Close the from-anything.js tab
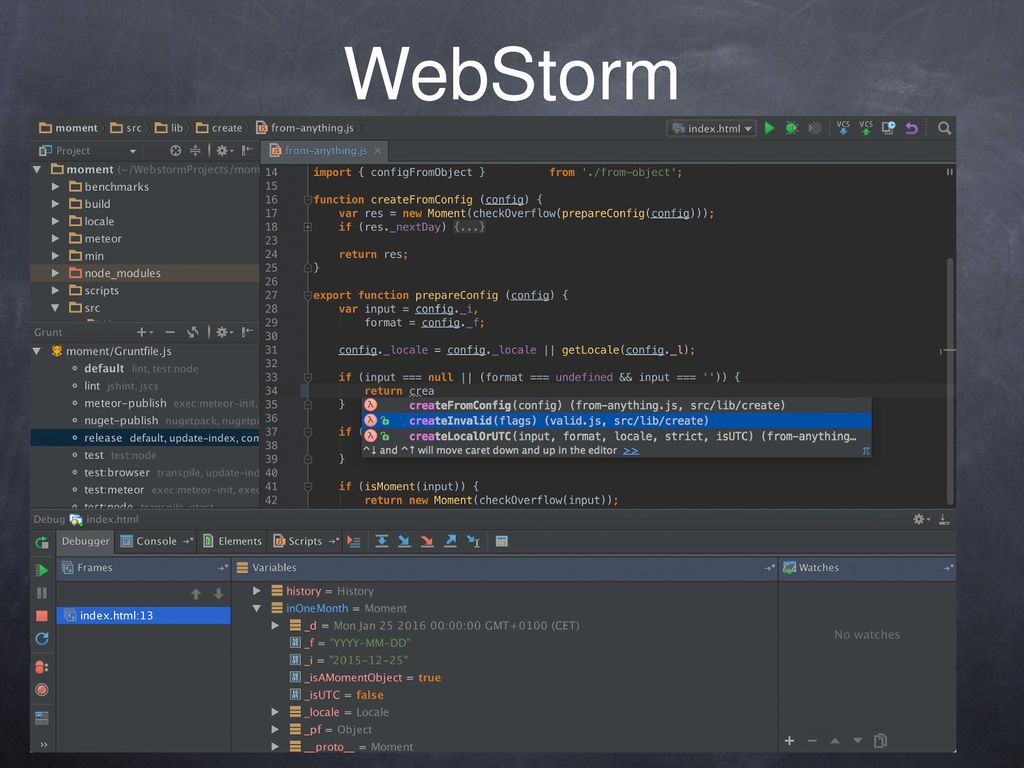 pos(377,151)
